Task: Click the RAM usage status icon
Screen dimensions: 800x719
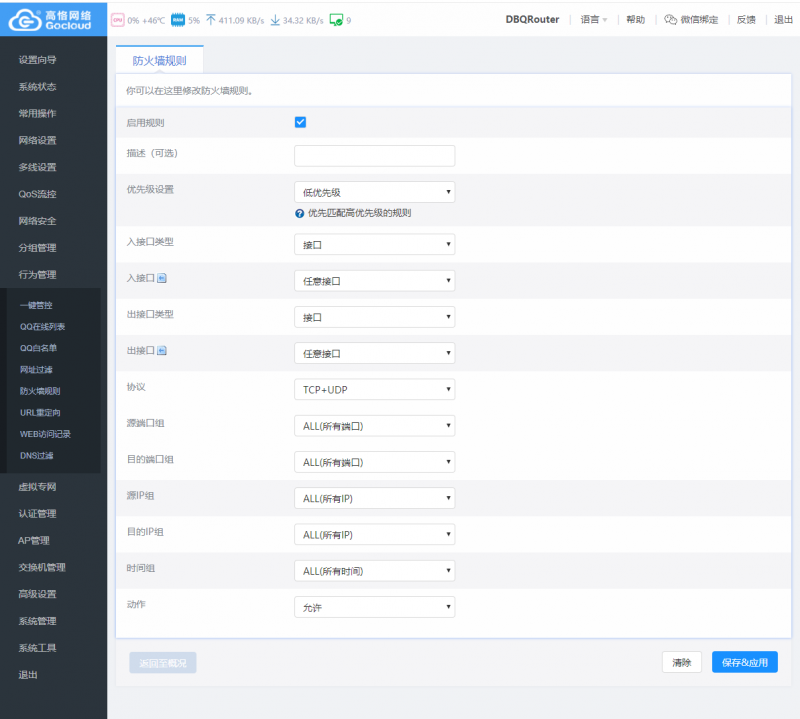Action: [x=177, y=19]
